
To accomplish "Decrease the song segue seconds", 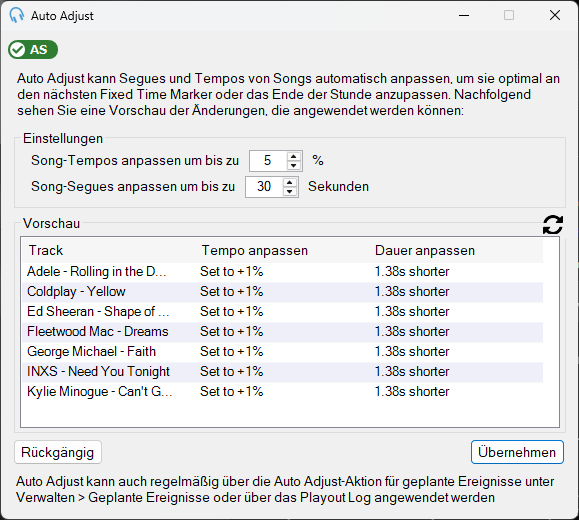I will point(290,191).
